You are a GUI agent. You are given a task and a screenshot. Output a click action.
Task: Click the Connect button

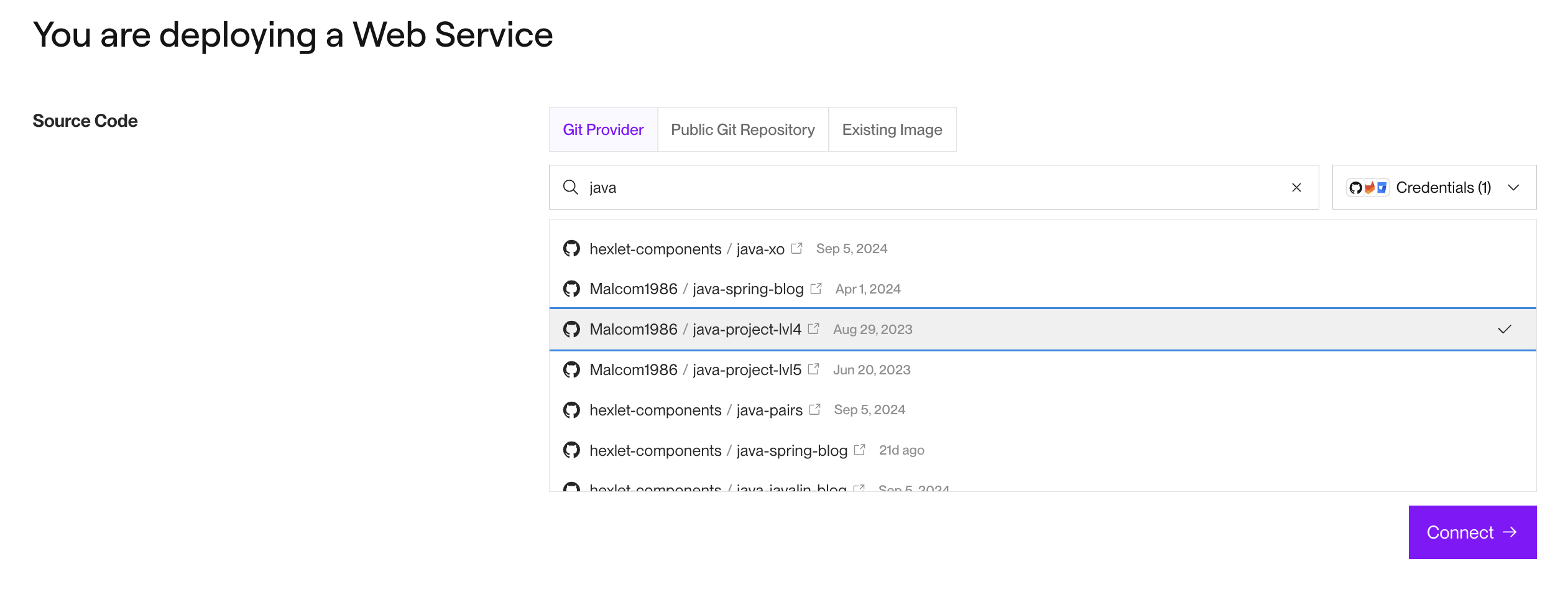click(x=1472, y=532)
